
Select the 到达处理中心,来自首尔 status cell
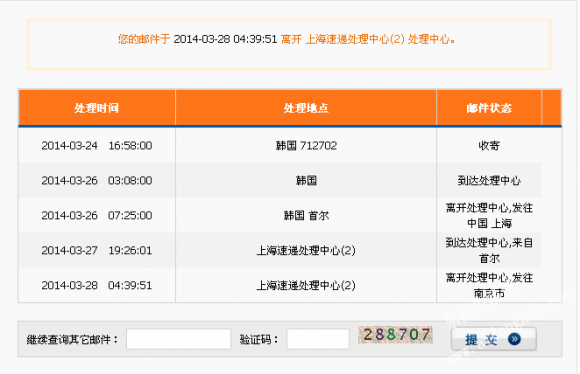pos(489,250)
